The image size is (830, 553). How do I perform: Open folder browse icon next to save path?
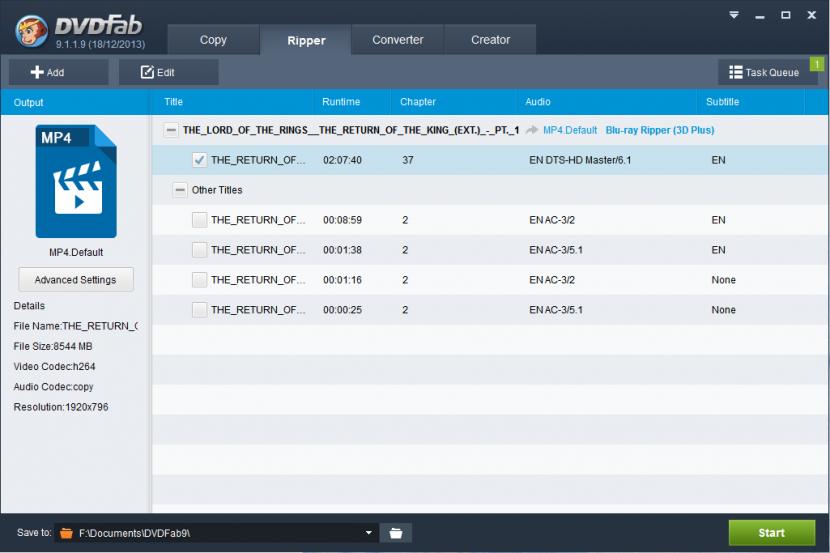tap(396, 533)
